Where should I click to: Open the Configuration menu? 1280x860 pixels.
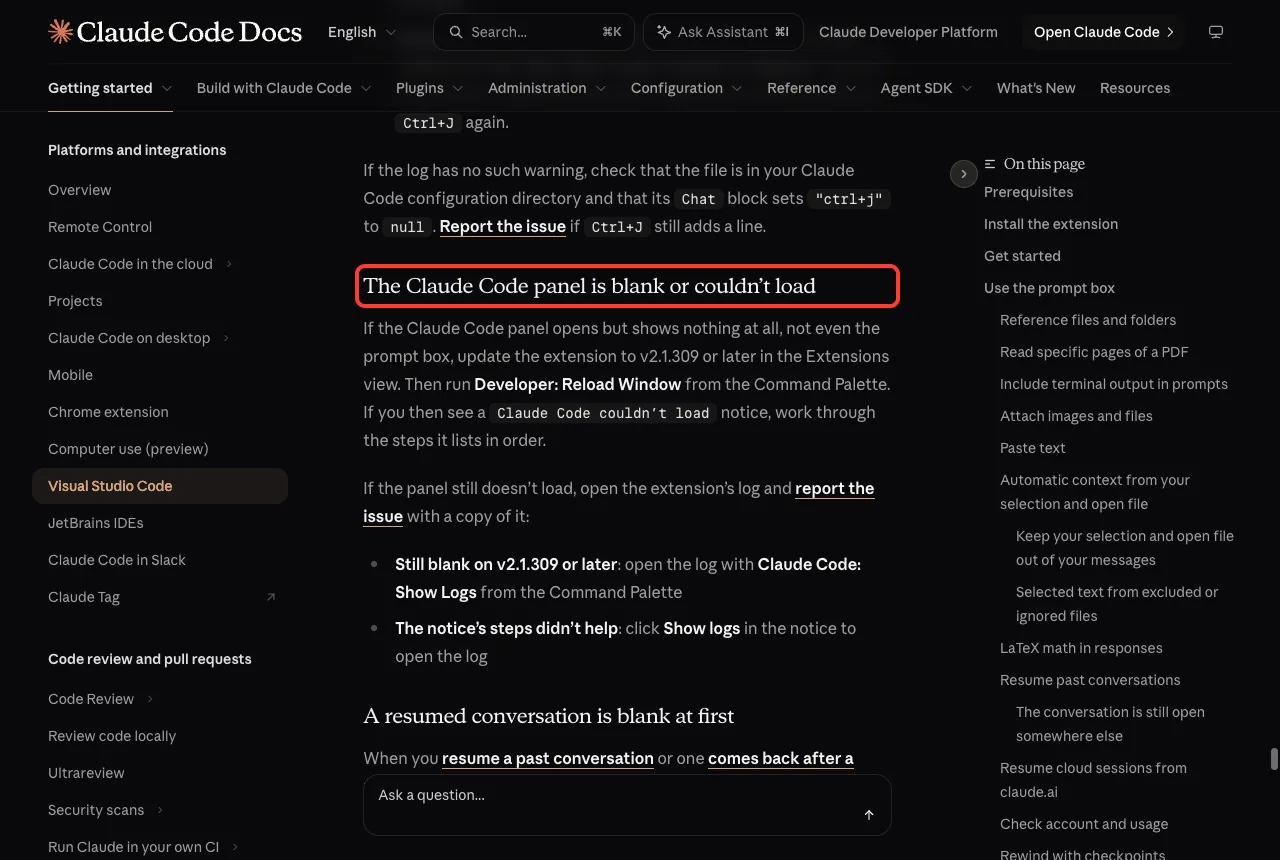686,88
